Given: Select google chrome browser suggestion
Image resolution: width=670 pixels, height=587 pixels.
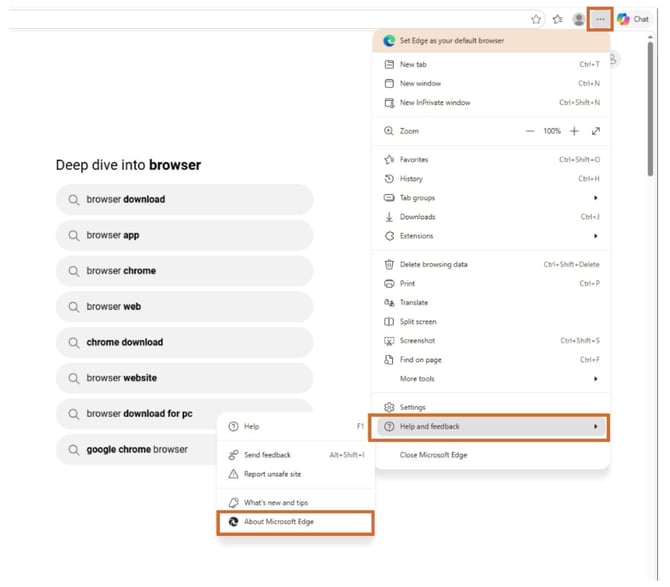Looking at the screenshot, I should pos(137,449).
